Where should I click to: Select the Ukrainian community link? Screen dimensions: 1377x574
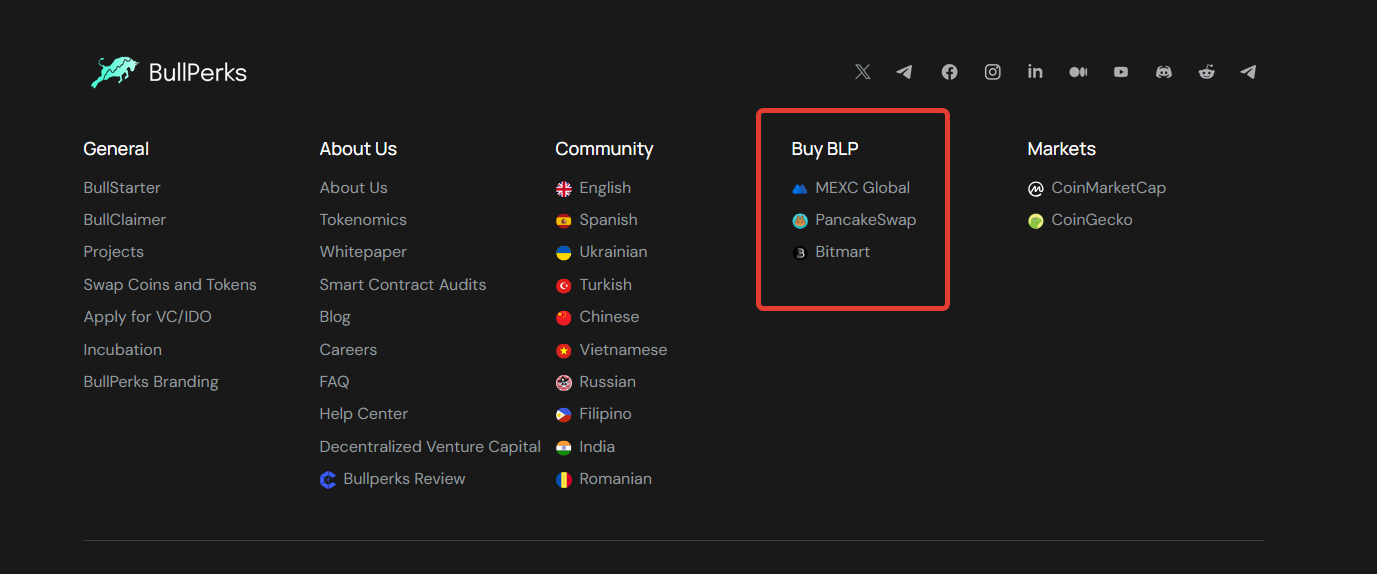pos(602,252)
